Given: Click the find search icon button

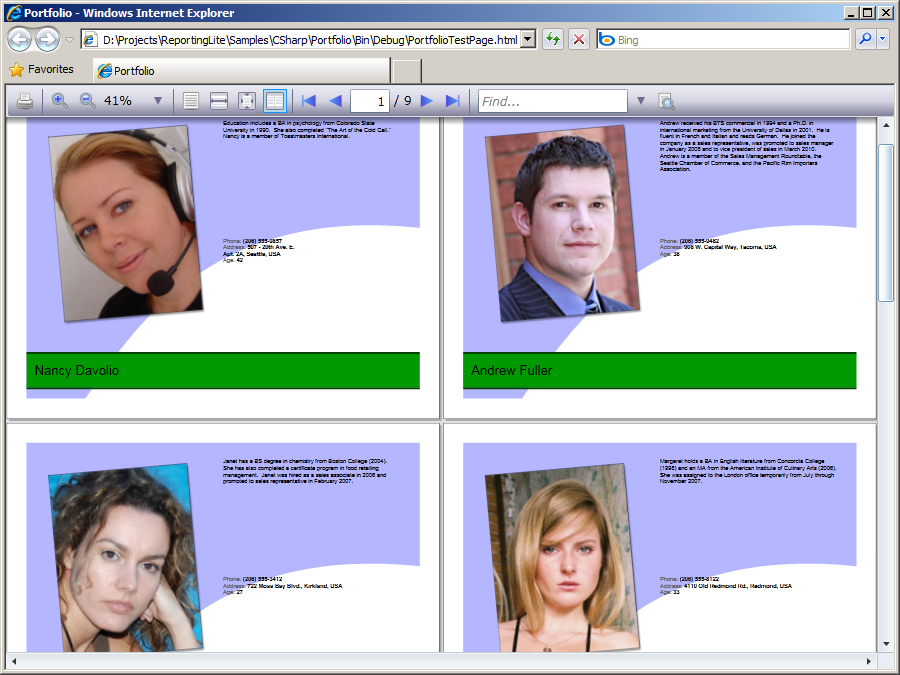Looking at the screenshot, I should tap(666, 101).
